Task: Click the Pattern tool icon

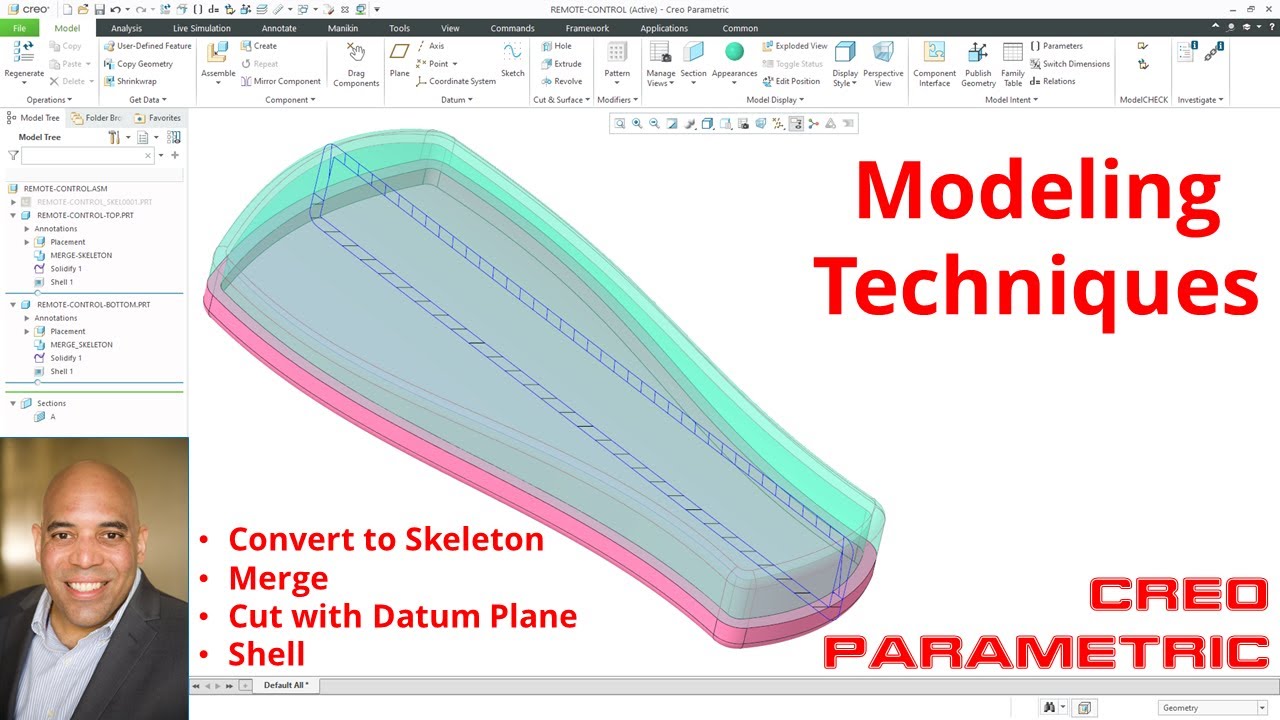Action: (618, 53)
